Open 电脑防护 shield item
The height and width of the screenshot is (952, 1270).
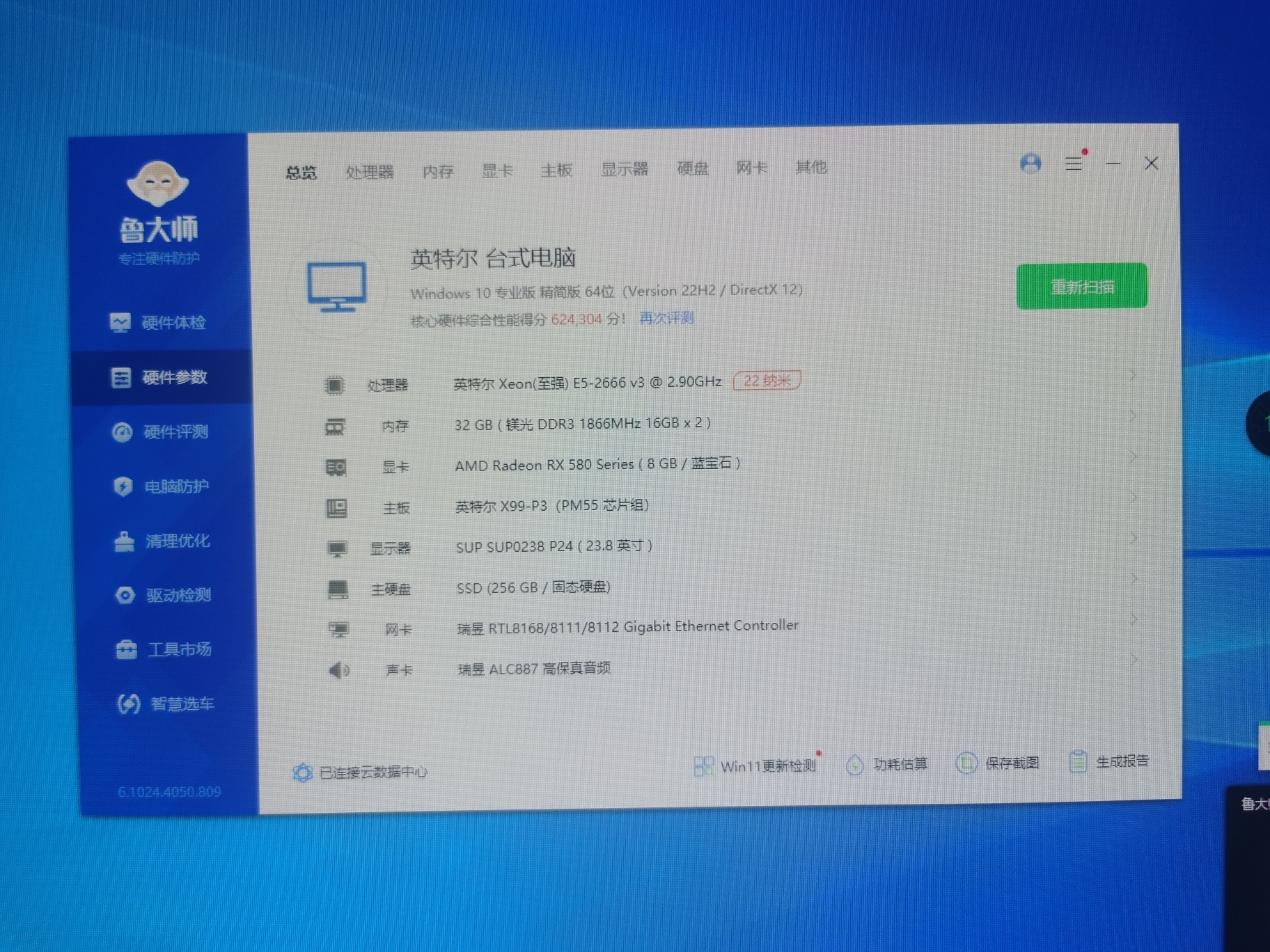click(x=162, y=486)
